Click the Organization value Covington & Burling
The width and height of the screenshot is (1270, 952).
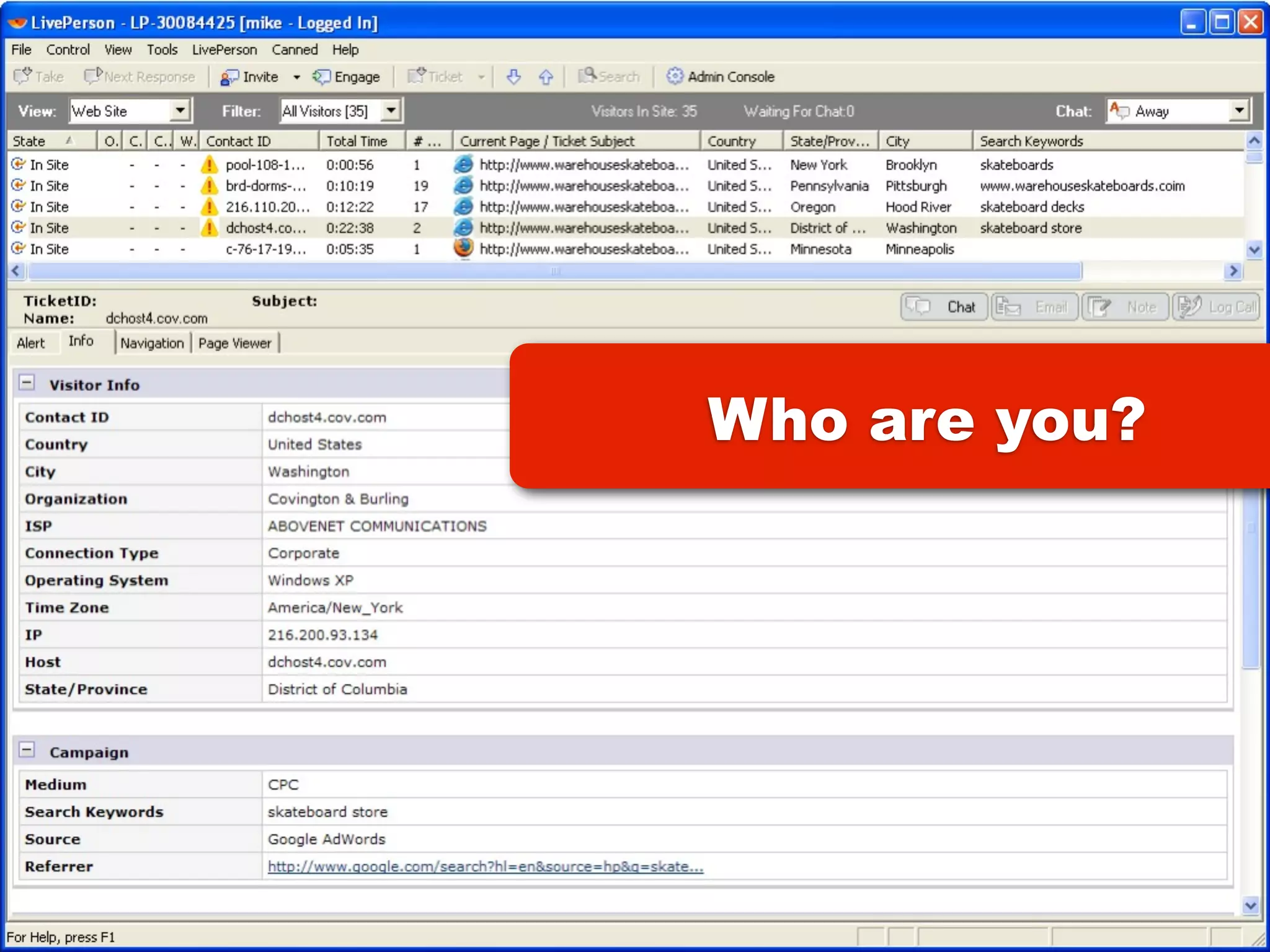click(338, 499)
